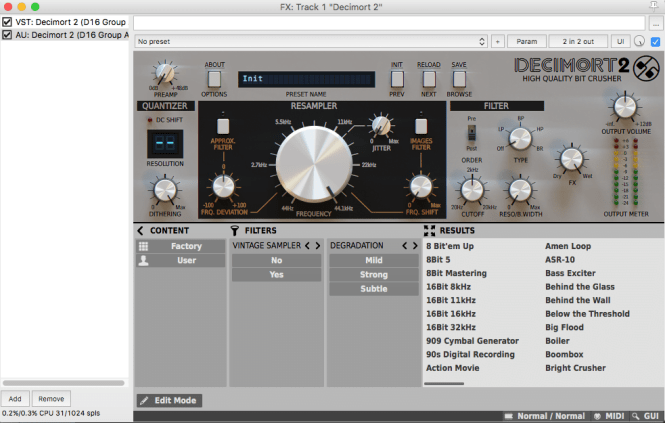Click the Frq. Shift knob
The width and height of the screenshot is (665, 423).
[421, 187]
